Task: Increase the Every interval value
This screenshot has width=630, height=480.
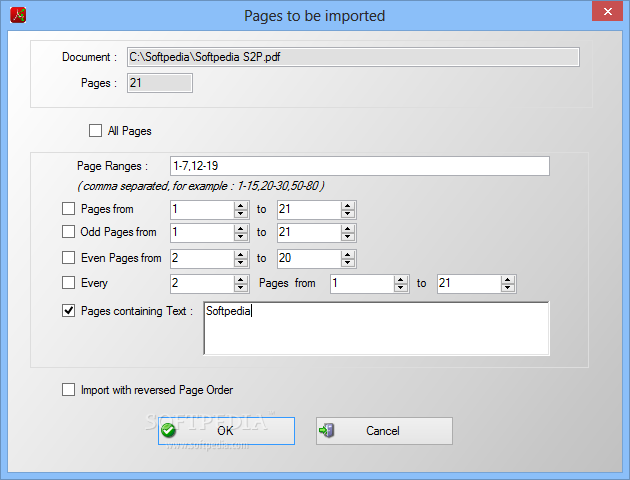Action: 241,280
